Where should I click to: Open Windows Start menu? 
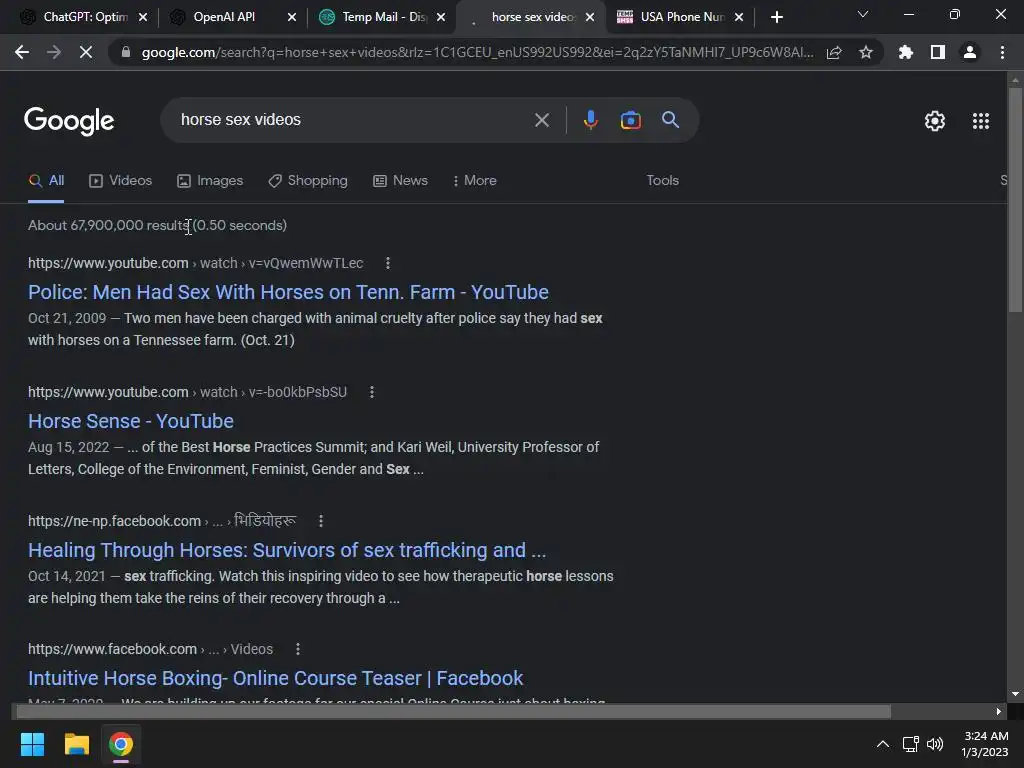tap(32, 744)
